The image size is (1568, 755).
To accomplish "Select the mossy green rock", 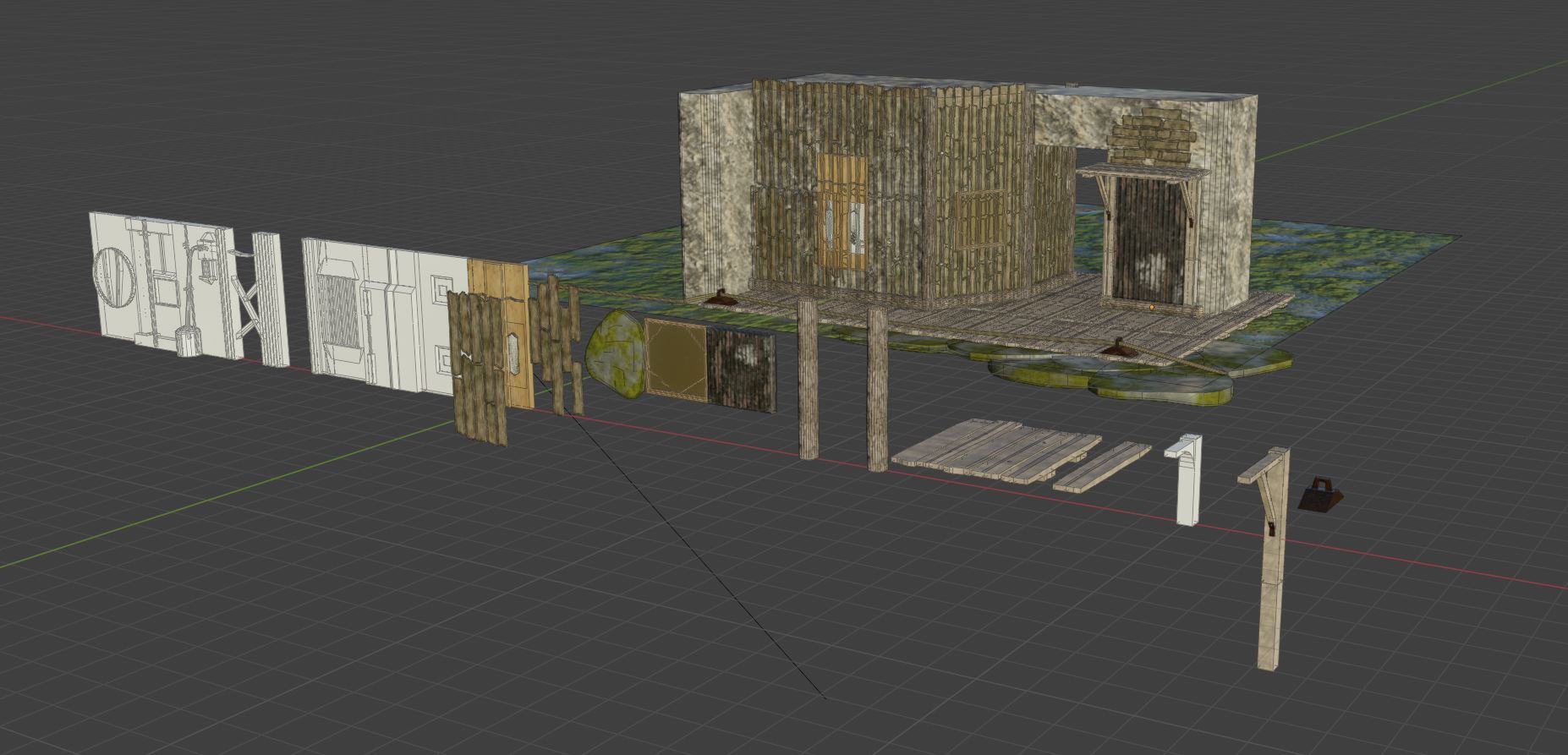I will tap(618, 353).
